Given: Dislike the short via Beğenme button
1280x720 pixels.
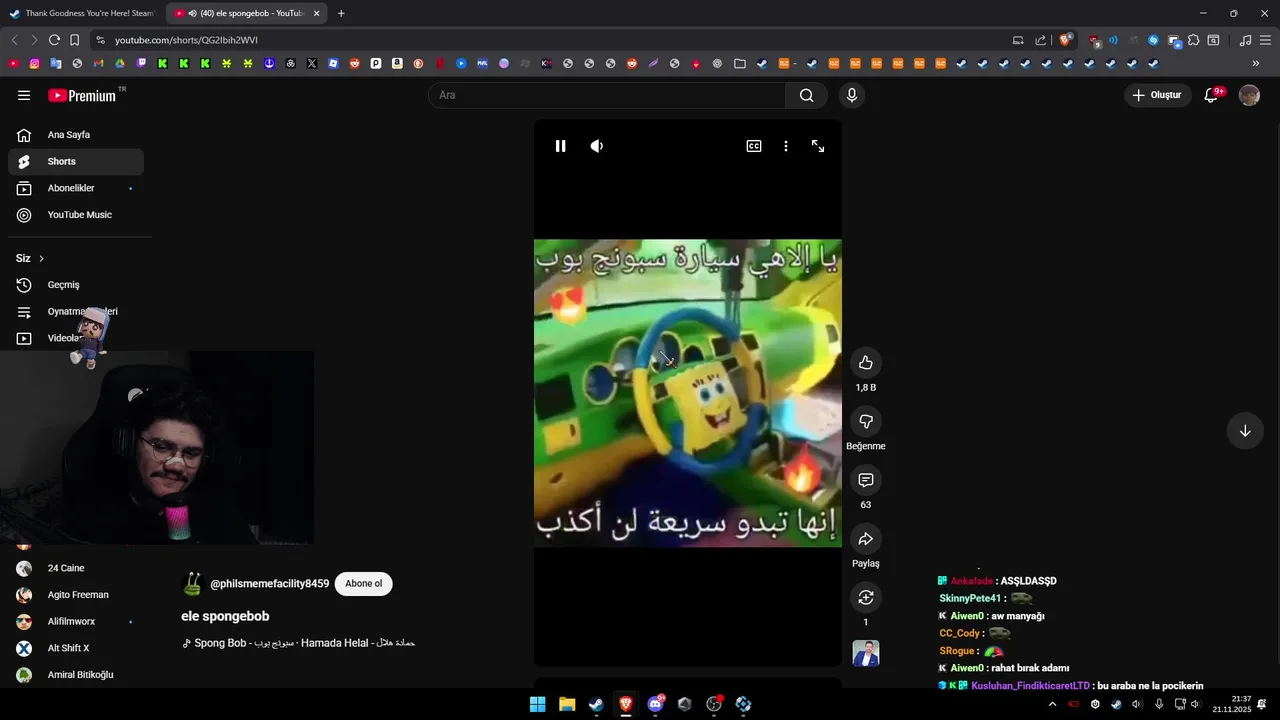Looking at the screenshot, I should click(x=866, y=422).
